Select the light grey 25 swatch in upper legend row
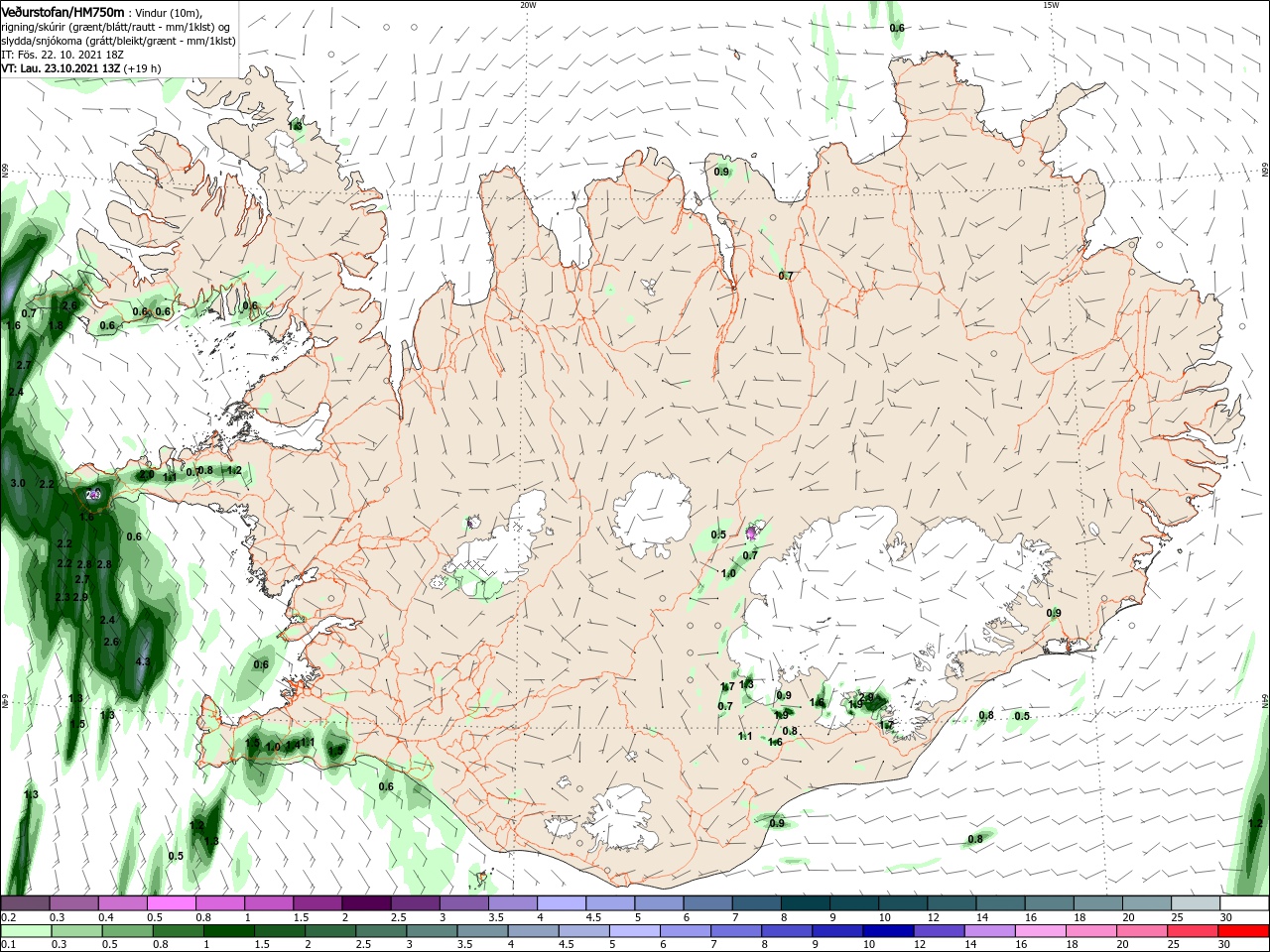 coord(1196,903)
